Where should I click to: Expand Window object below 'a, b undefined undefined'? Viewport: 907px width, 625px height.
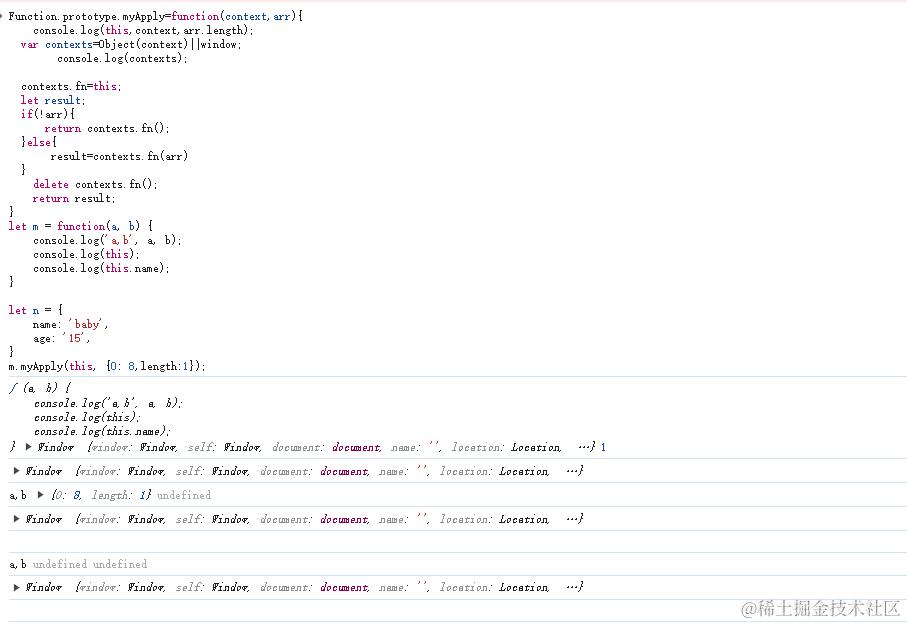[16, 587]
